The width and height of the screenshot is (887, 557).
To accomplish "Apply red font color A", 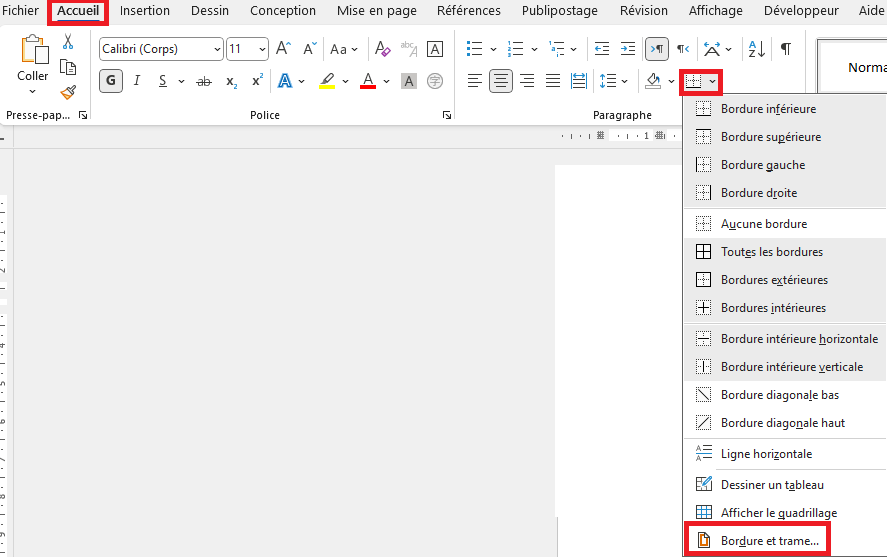I will pos(368,81).
